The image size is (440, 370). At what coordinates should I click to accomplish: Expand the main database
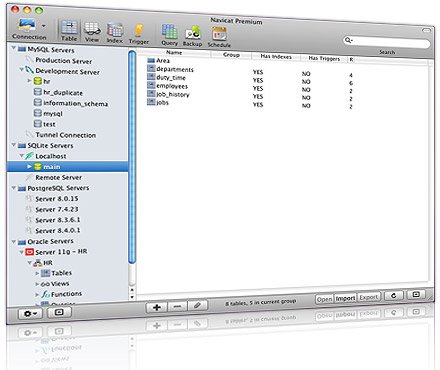click(x=29, y=166)
